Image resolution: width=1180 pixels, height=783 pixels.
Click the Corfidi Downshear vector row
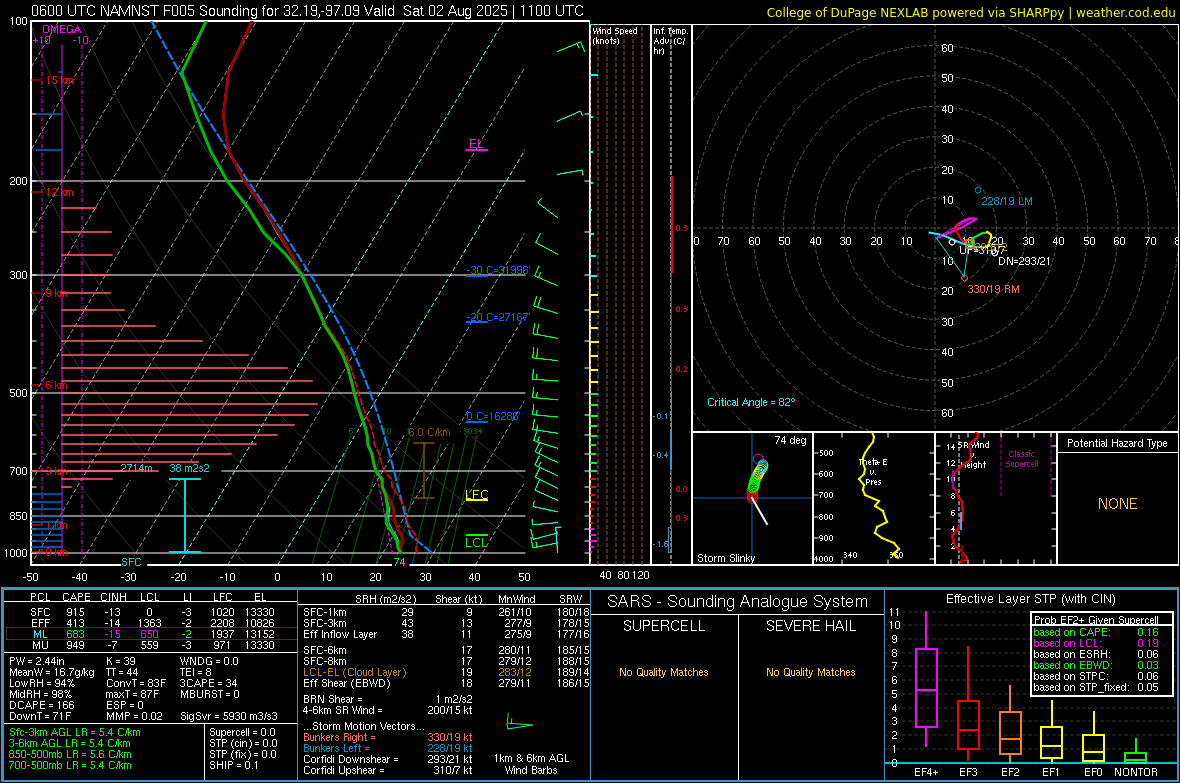point(388,759)
